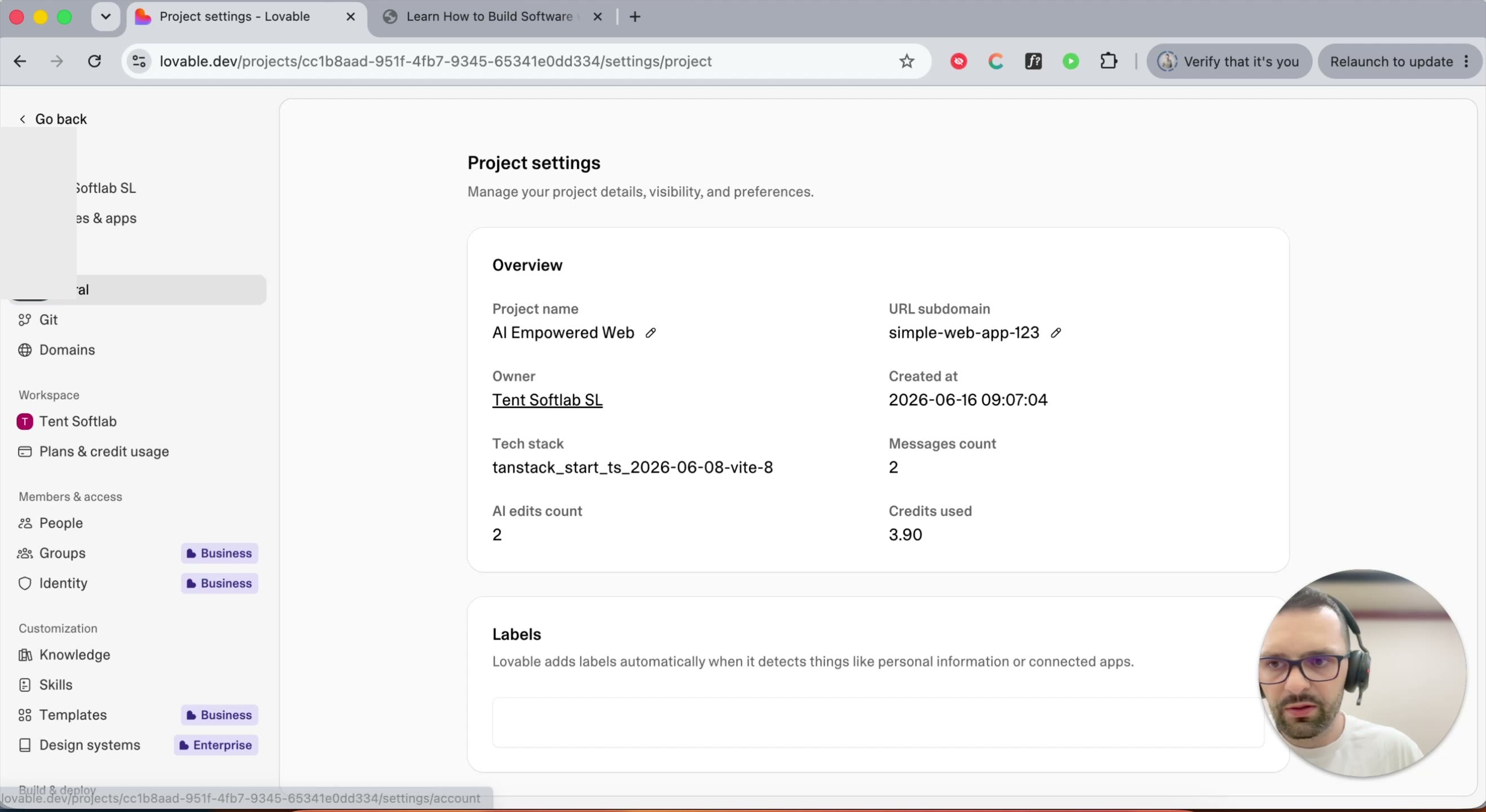Click the red ad-blocker extension icon
The width and height of the screenshot is (1486, 812).
point(959,61)
